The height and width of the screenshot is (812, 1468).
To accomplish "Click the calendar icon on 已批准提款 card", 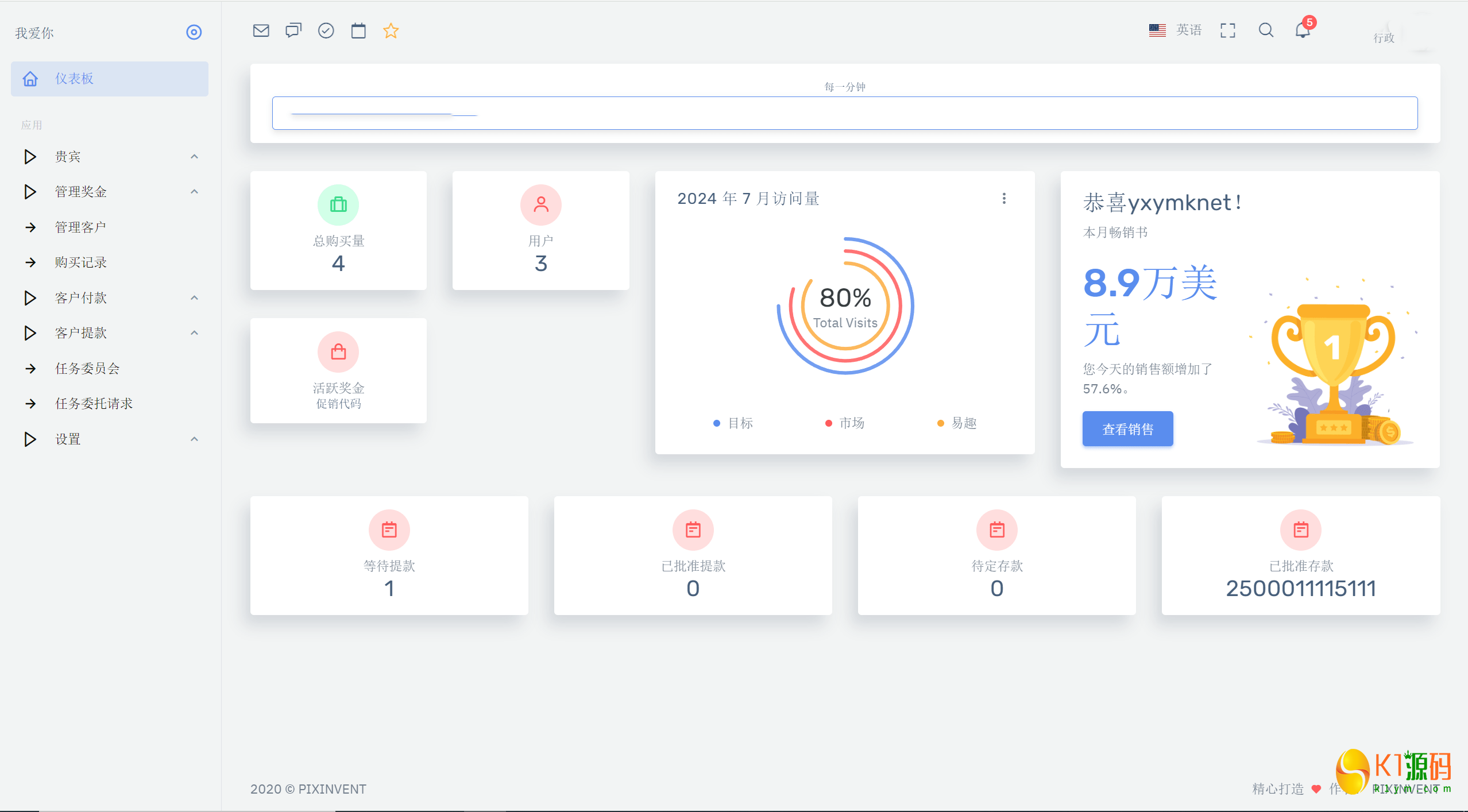I will pos(693,530).
